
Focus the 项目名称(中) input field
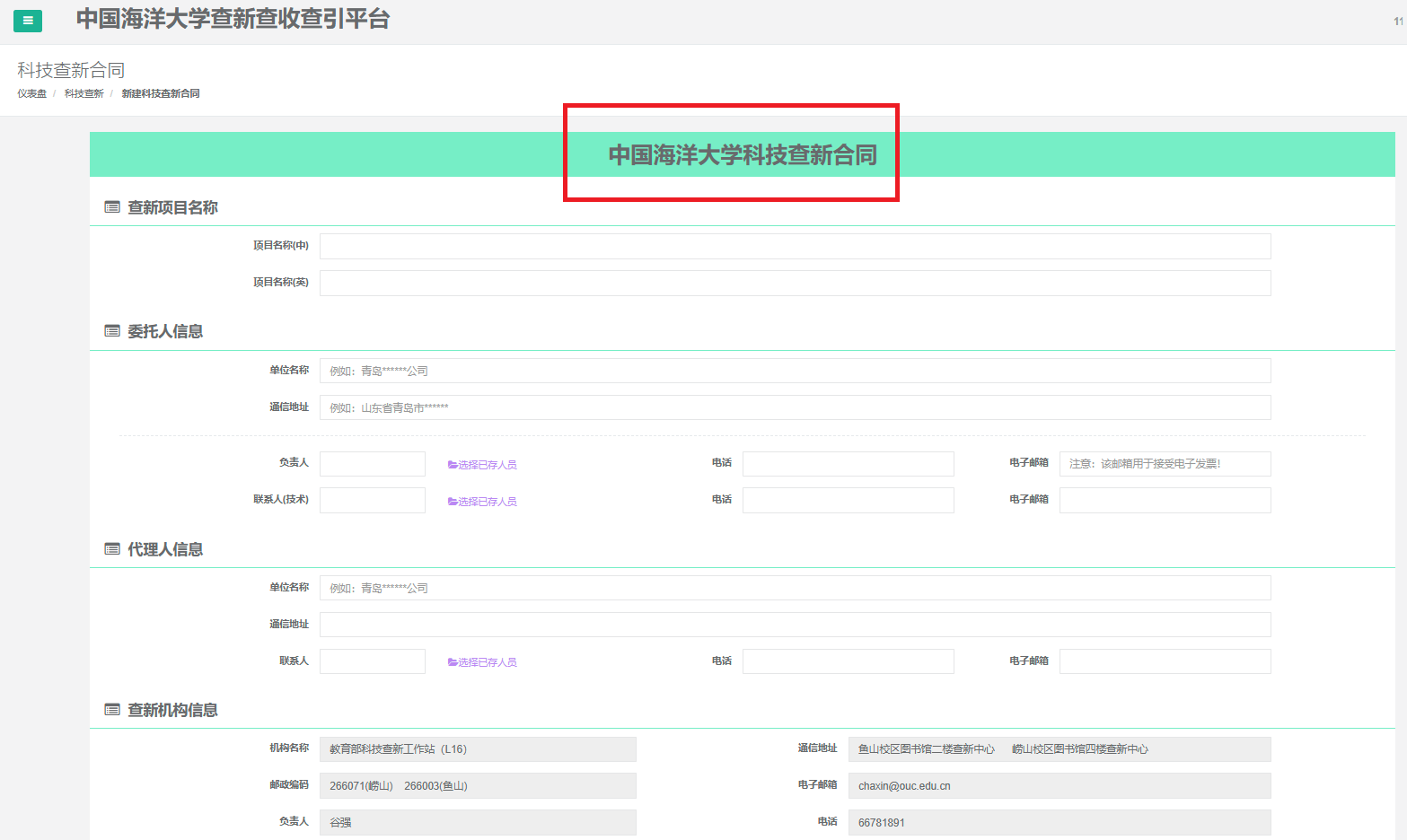796,246
